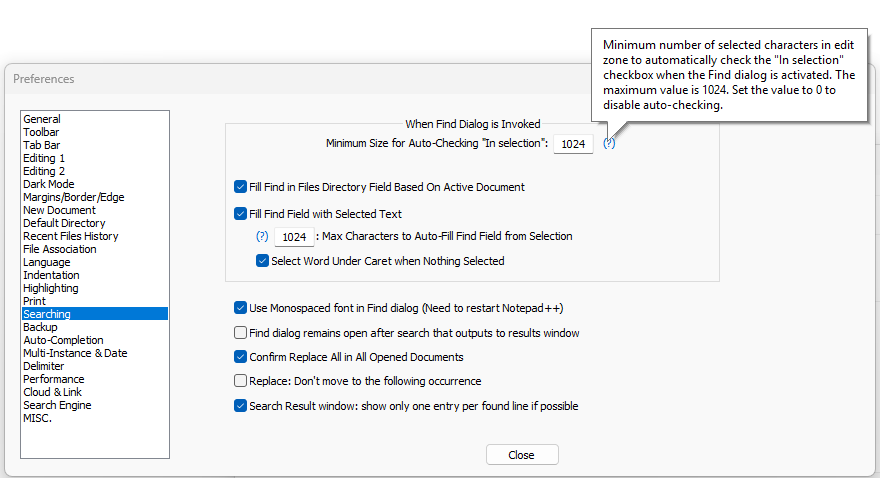Toggle Select Word Under Caret checkbox
The width and height of the screenshot is (880, 478).
point(263,261)
